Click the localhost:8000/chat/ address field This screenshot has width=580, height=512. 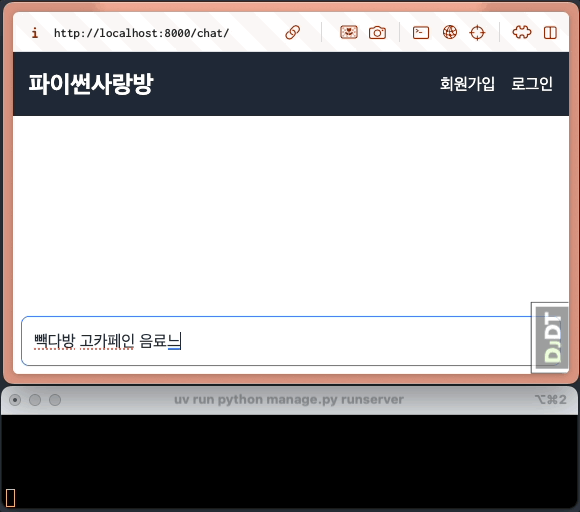click(x=141, y=33)
